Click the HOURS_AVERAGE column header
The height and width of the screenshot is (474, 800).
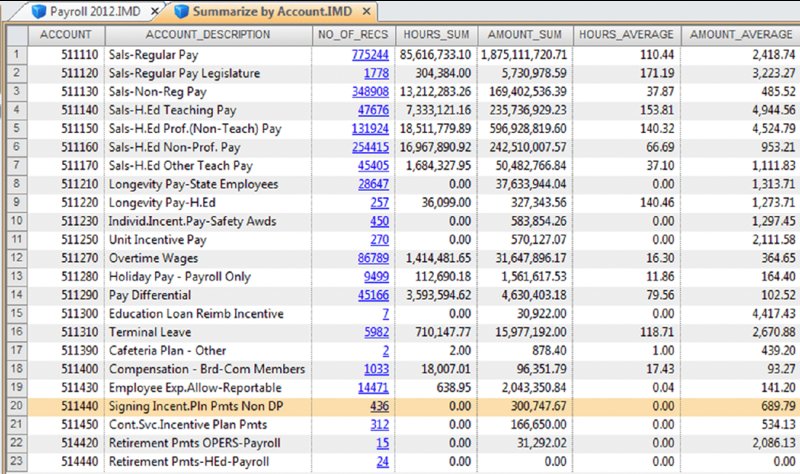click(627, 35)
